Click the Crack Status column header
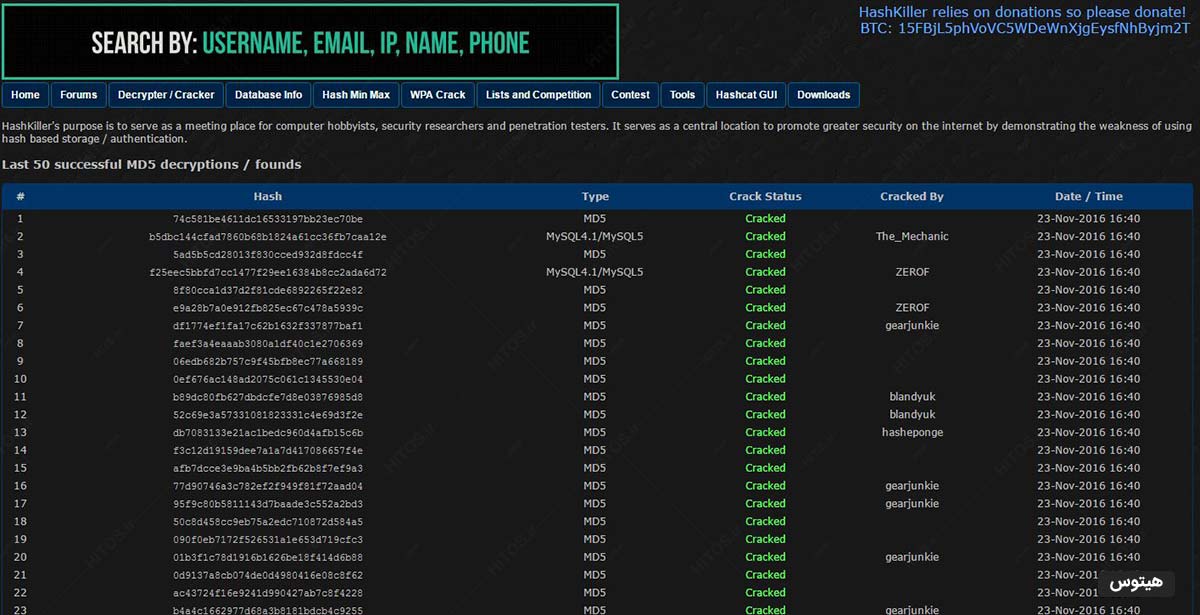This screenshot has width=1200, height=615. [765, 196]
